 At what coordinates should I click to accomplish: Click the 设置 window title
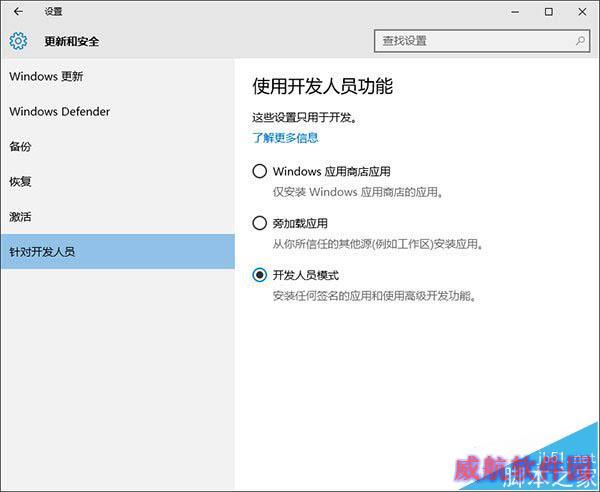pyautogui.click(x=53, y=12)
